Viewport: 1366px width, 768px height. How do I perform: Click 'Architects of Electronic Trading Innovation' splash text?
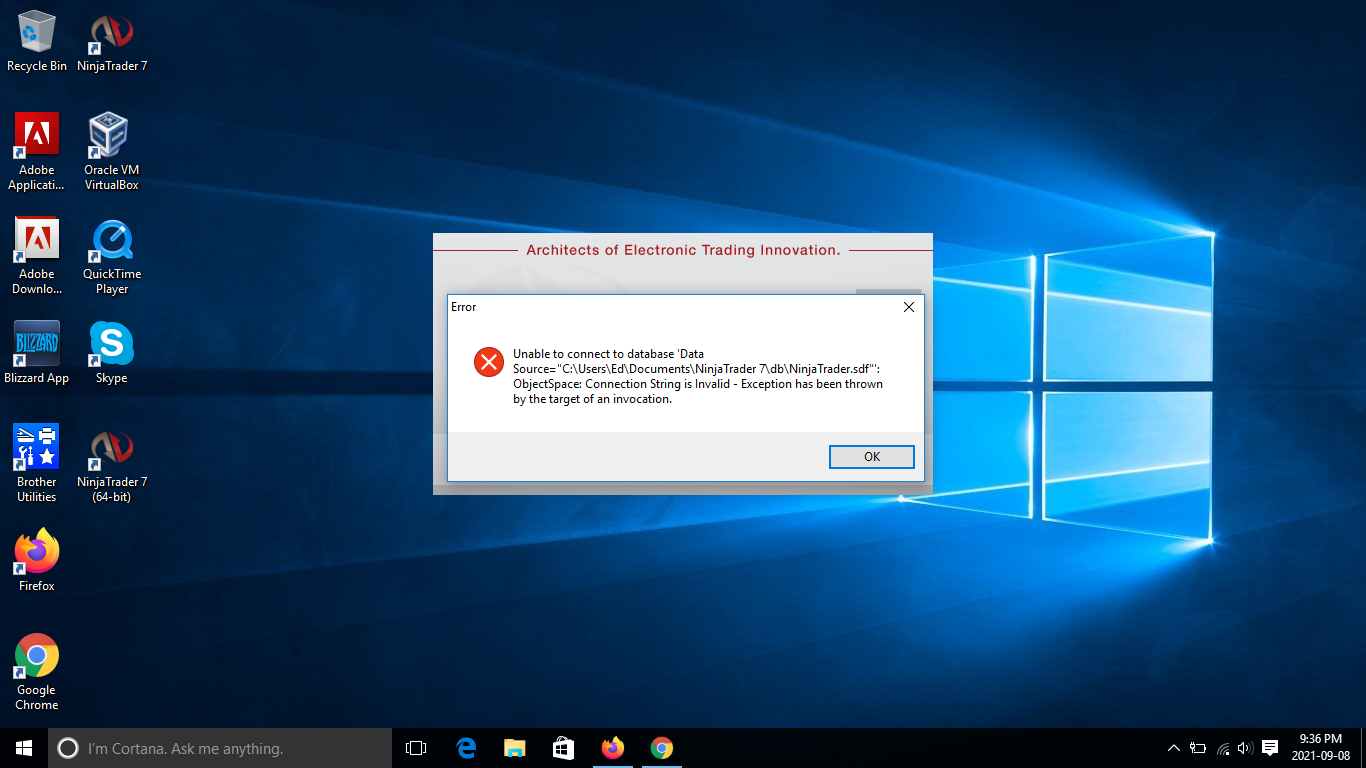click(x=683, y=250)
